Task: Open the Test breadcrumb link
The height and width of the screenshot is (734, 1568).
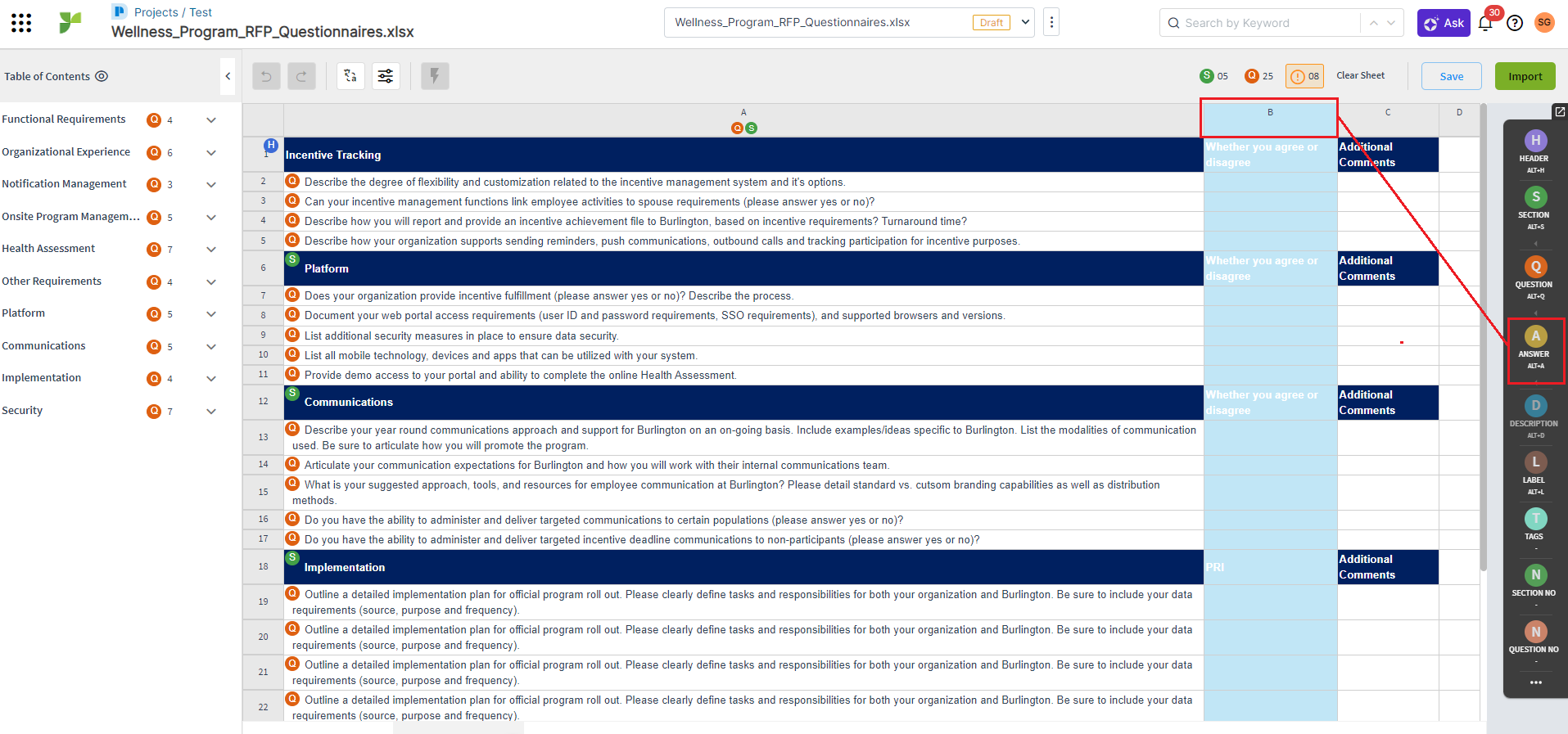Action: [201, 12]
